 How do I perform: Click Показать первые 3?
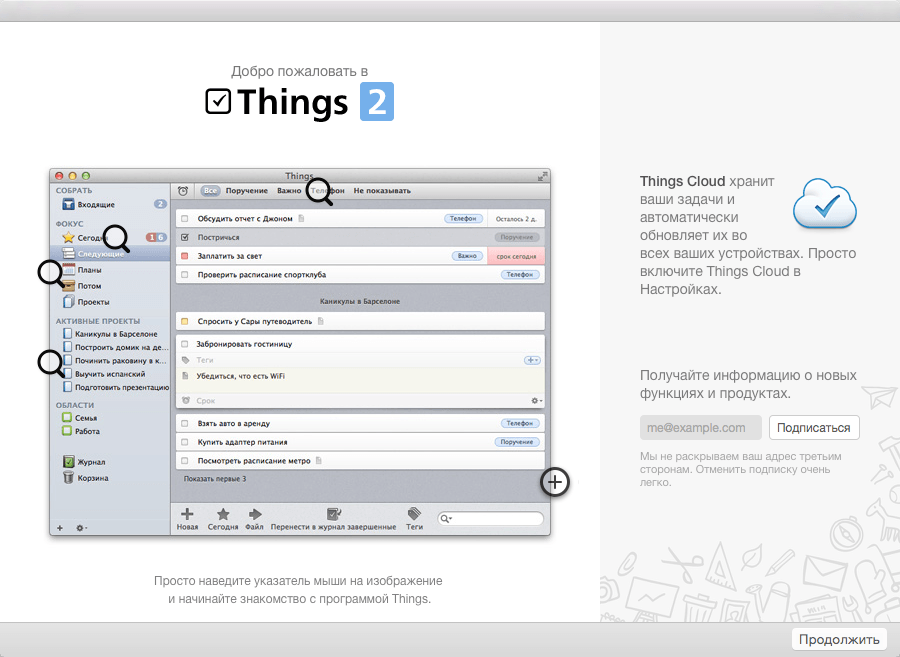click(215, 479)
